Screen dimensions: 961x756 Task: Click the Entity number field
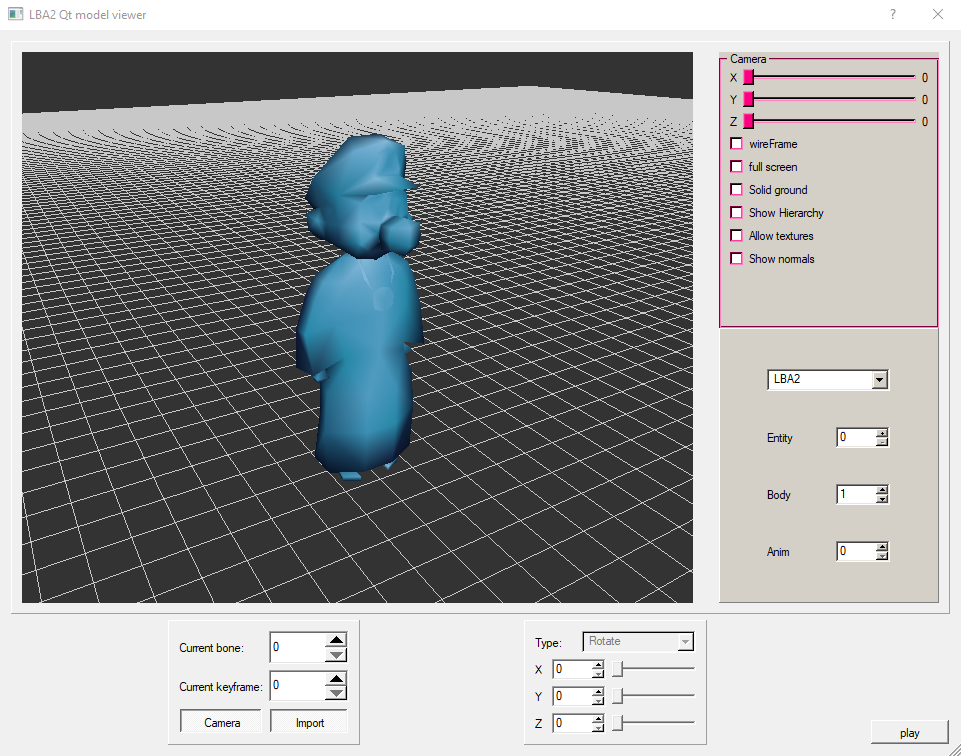pyautogui.click(x=856, y=437)
